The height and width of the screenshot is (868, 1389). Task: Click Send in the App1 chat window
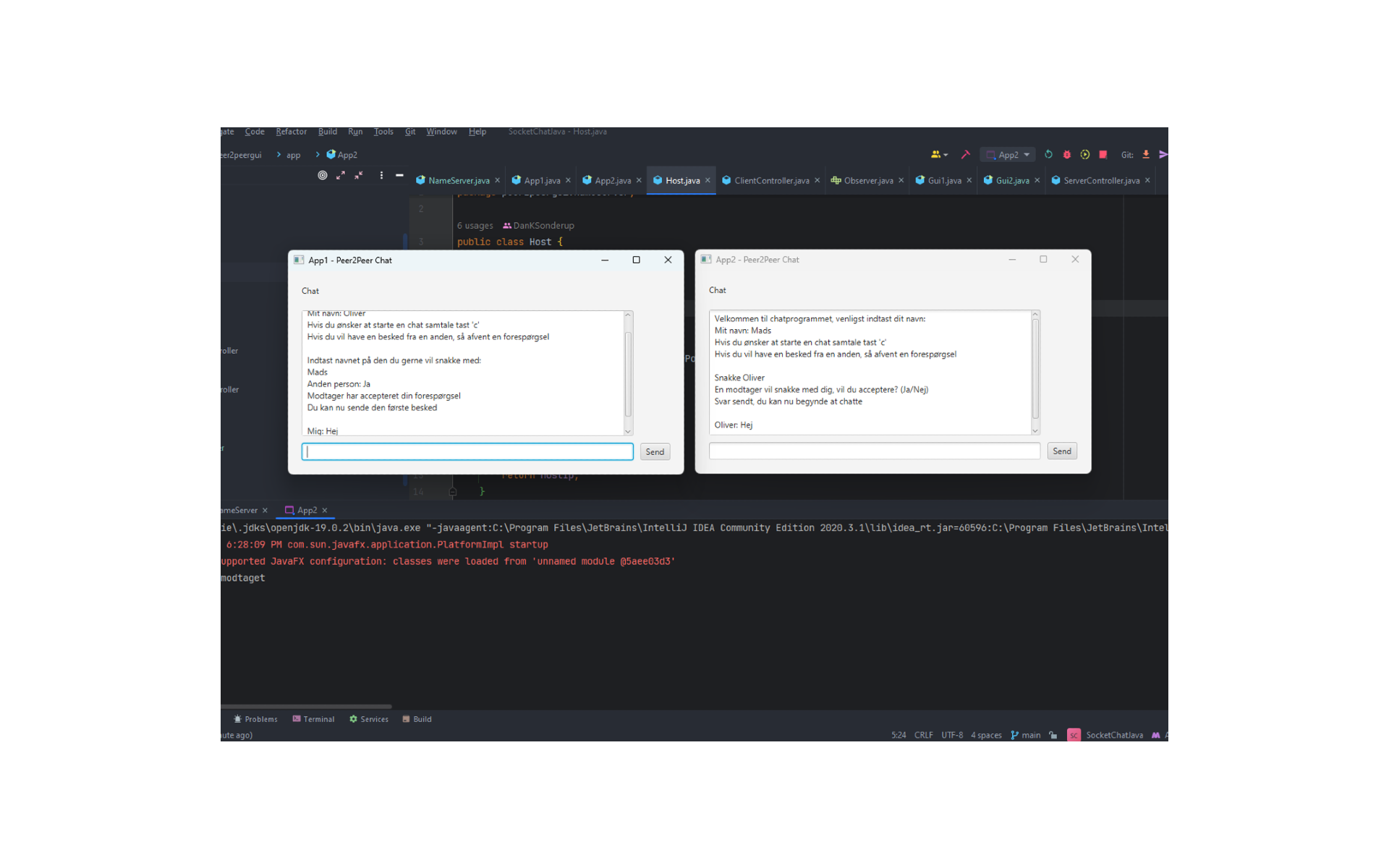(x=655, y=452)
